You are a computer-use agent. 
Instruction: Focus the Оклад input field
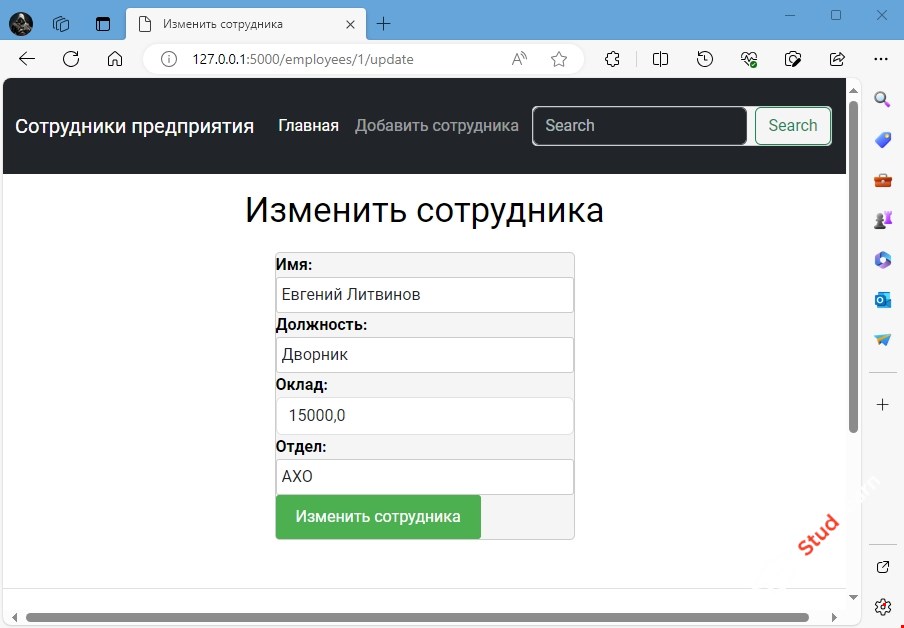(424, 416)
